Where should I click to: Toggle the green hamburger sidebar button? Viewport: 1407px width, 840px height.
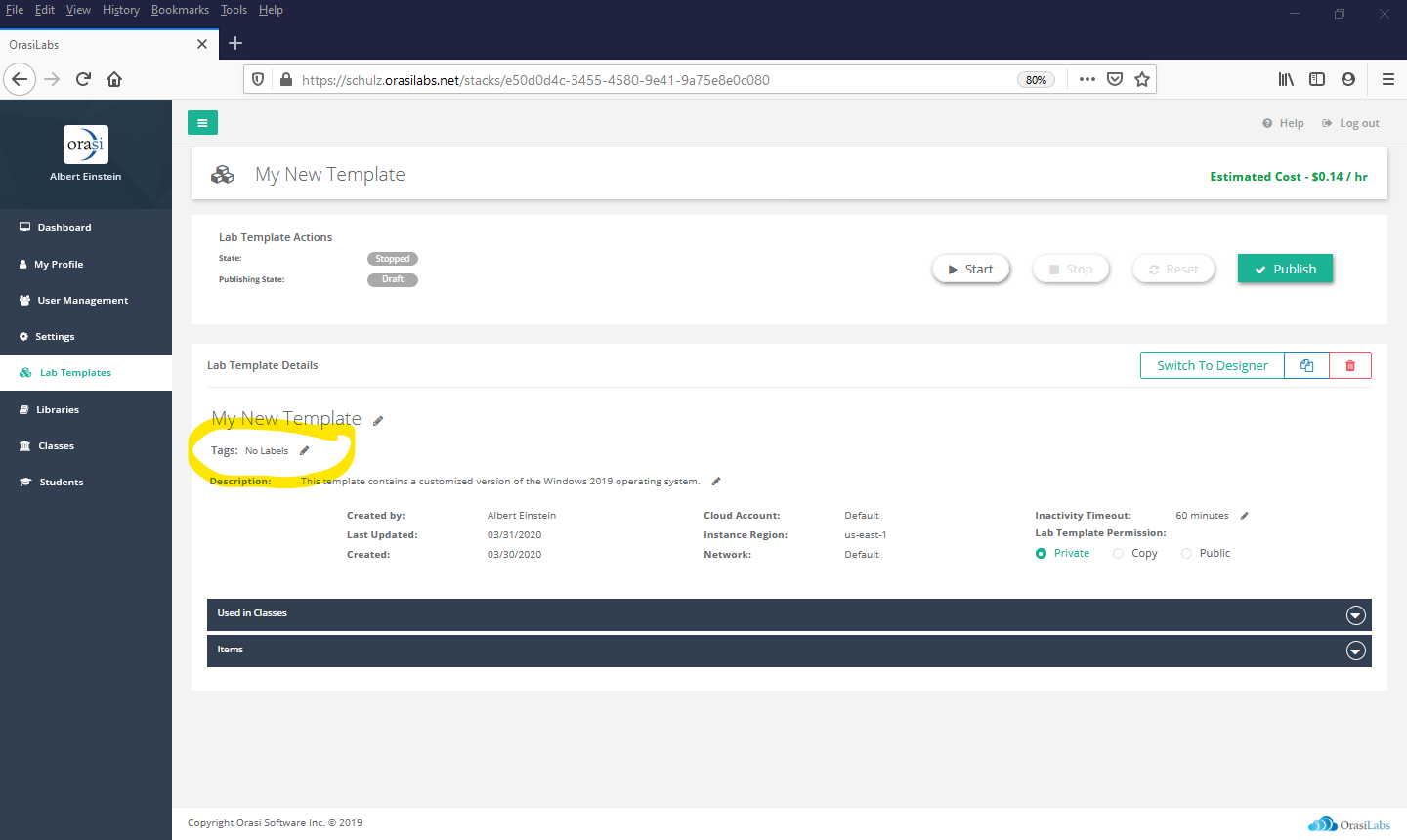point(202,122)
